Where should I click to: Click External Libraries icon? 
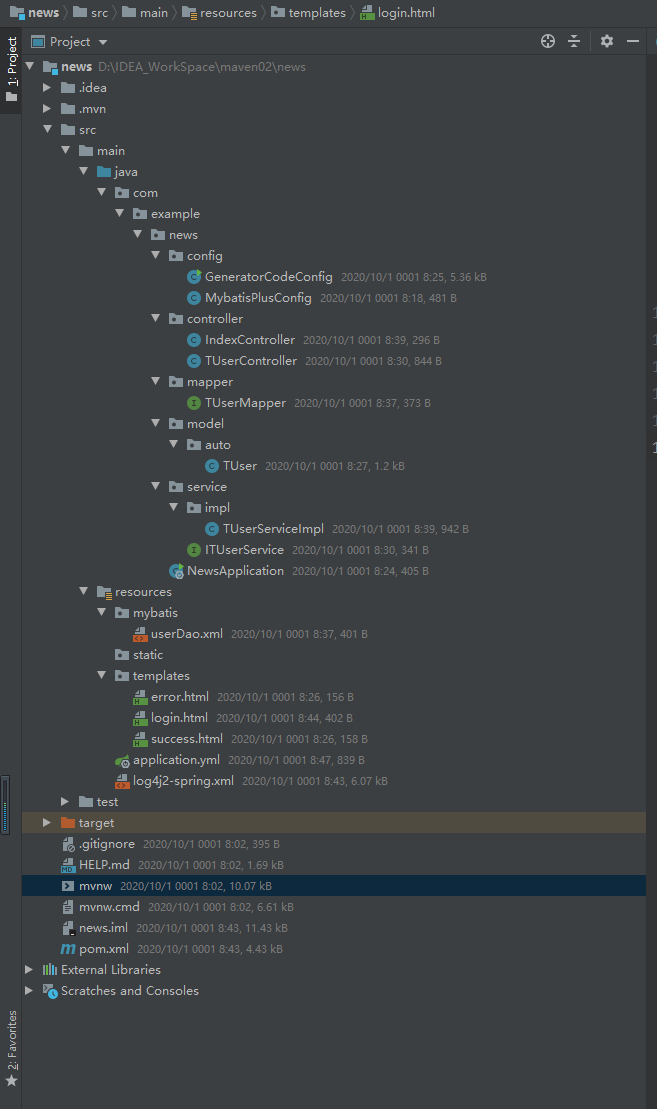tap(50, 970)
